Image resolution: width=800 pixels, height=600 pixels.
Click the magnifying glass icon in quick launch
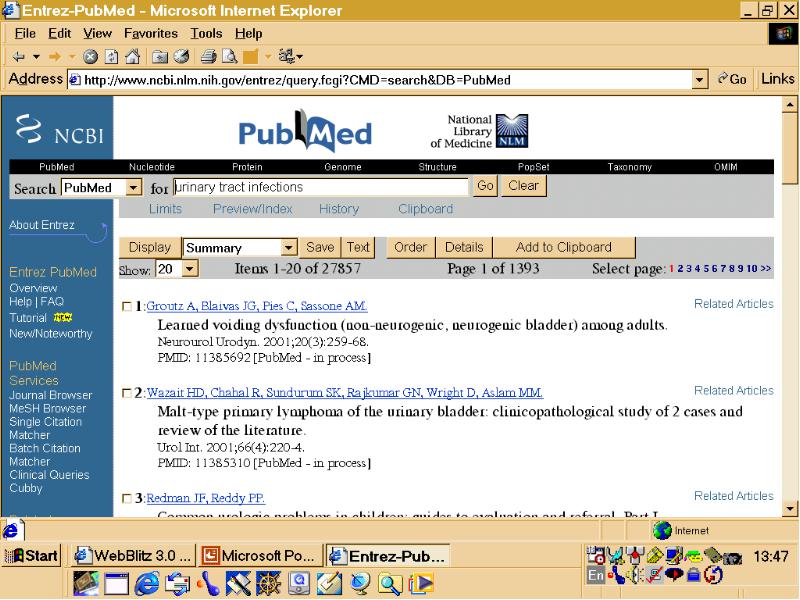[390, 583]
